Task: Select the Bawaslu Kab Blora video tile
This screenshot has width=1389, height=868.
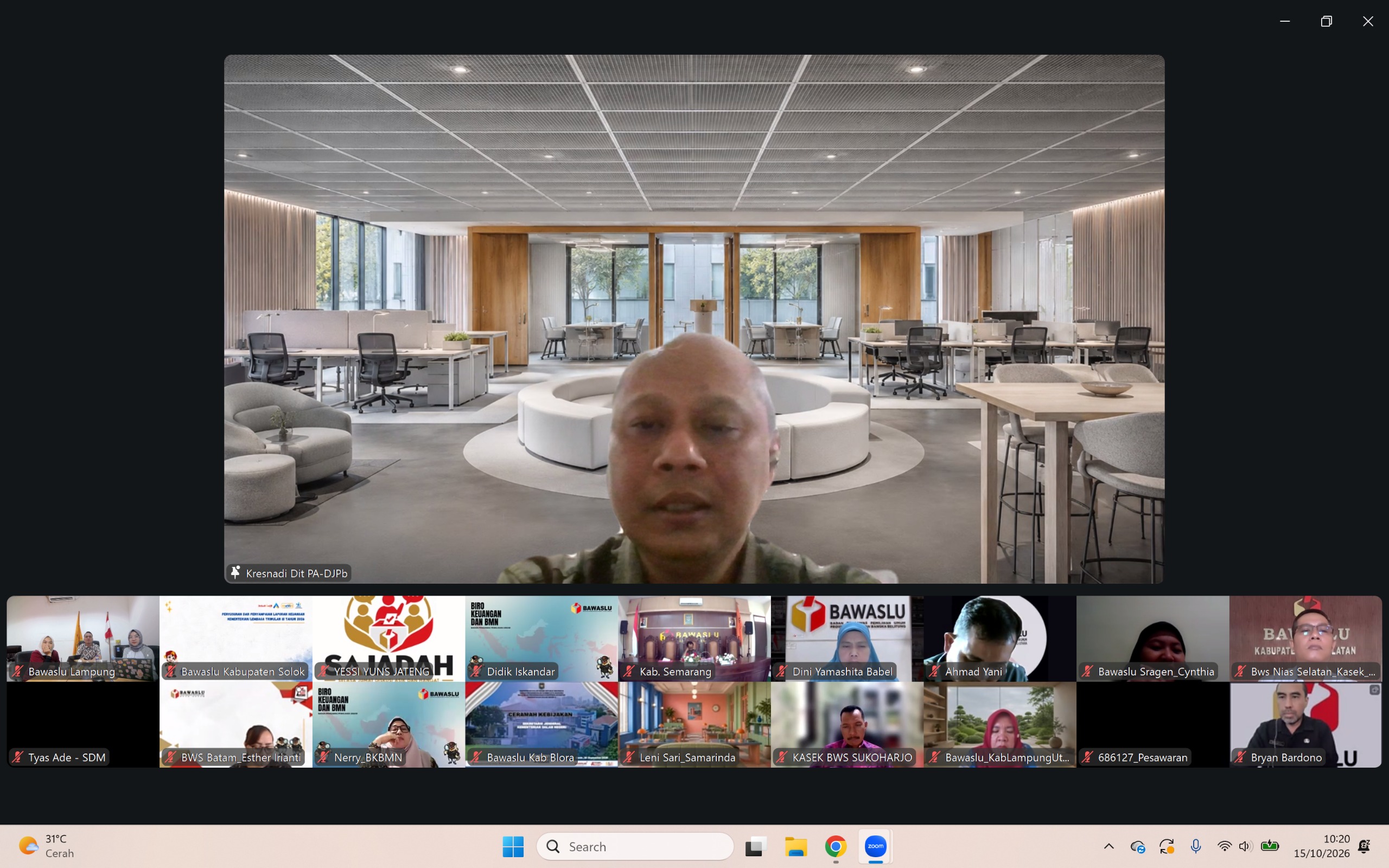Action: 541,724
